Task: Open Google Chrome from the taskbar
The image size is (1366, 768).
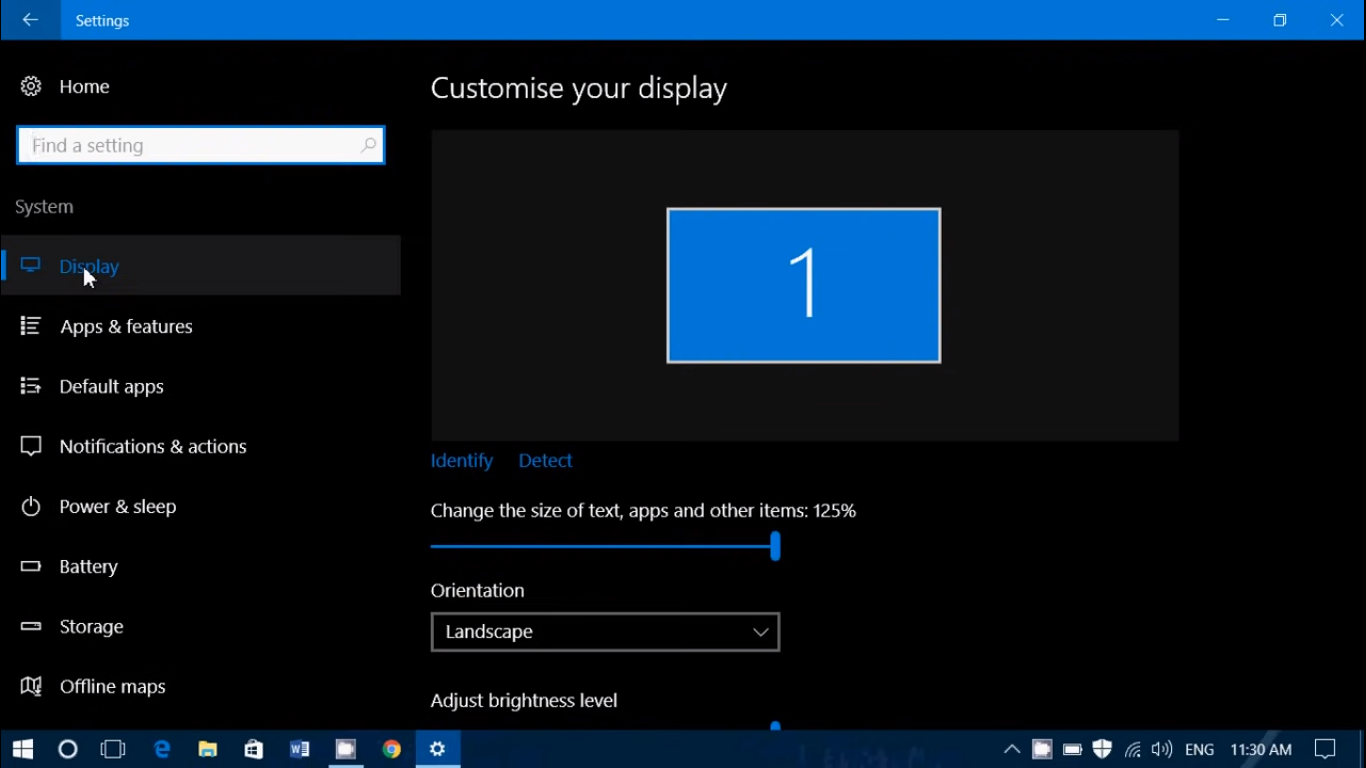Action: tap(392, 749)
